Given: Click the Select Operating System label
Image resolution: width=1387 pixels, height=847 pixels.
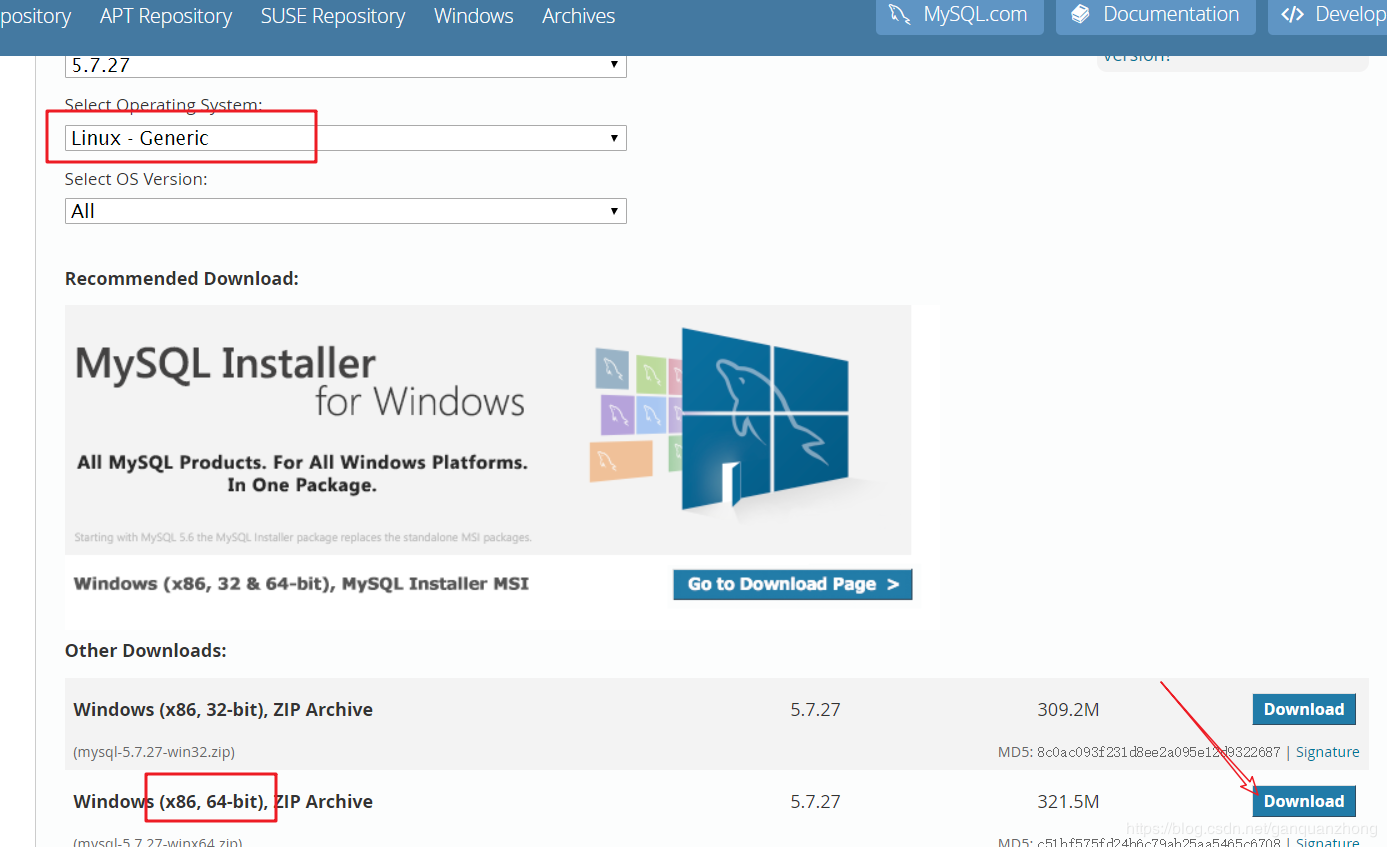Looking at the screenshot, I should tap(164, 105).
